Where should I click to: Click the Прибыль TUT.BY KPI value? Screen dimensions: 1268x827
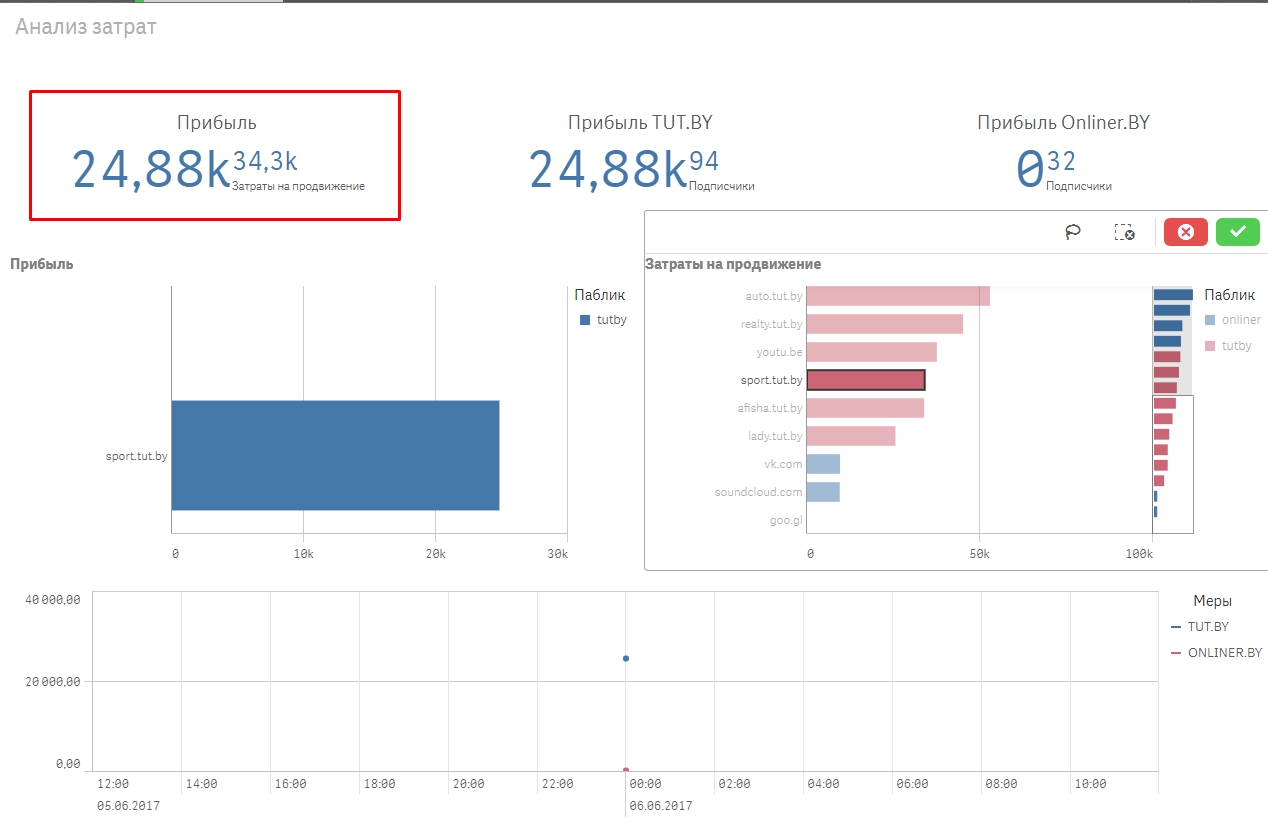coord(607,168)
